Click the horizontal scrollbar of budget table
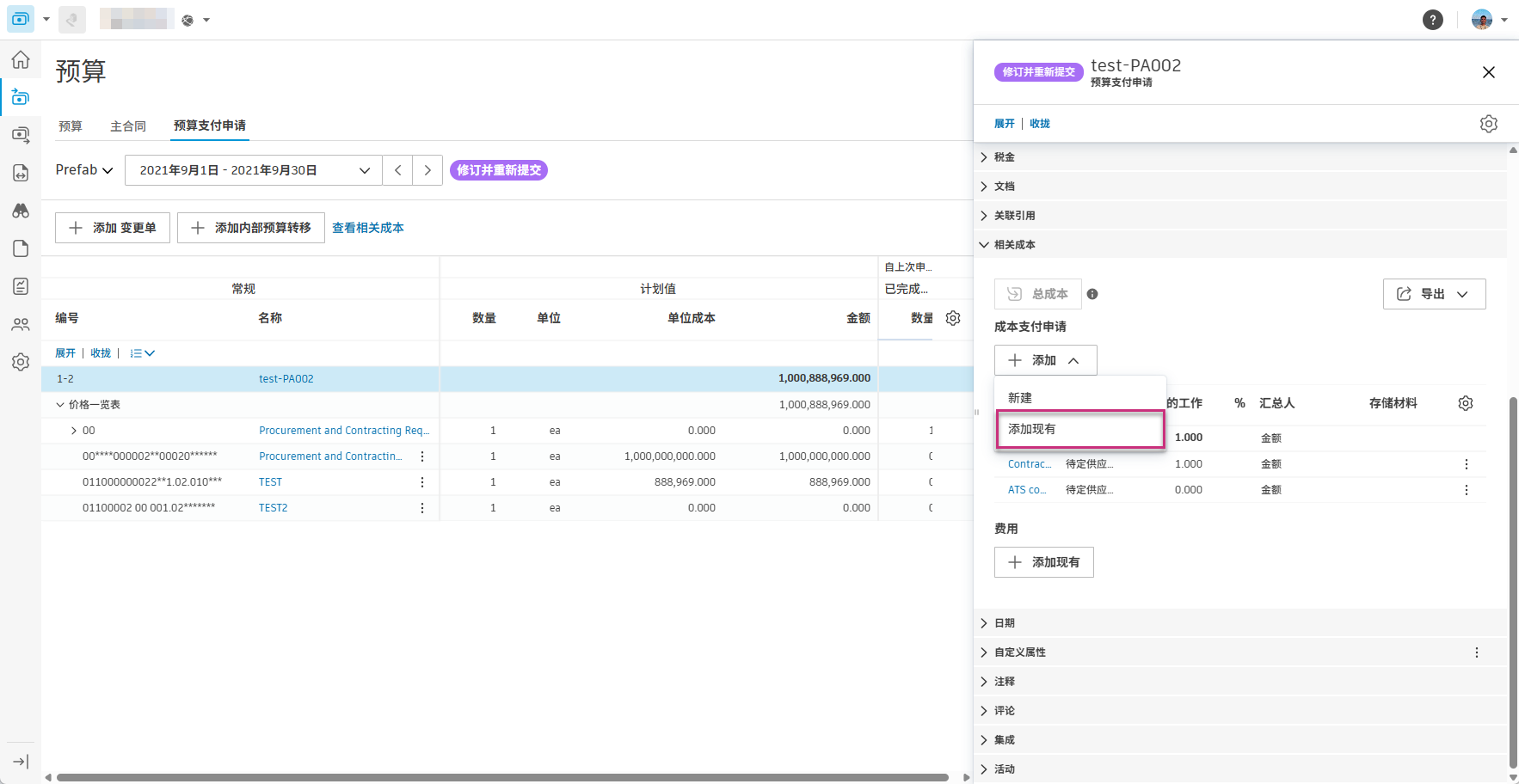1519x784 pixels. [x=502, y=777]
